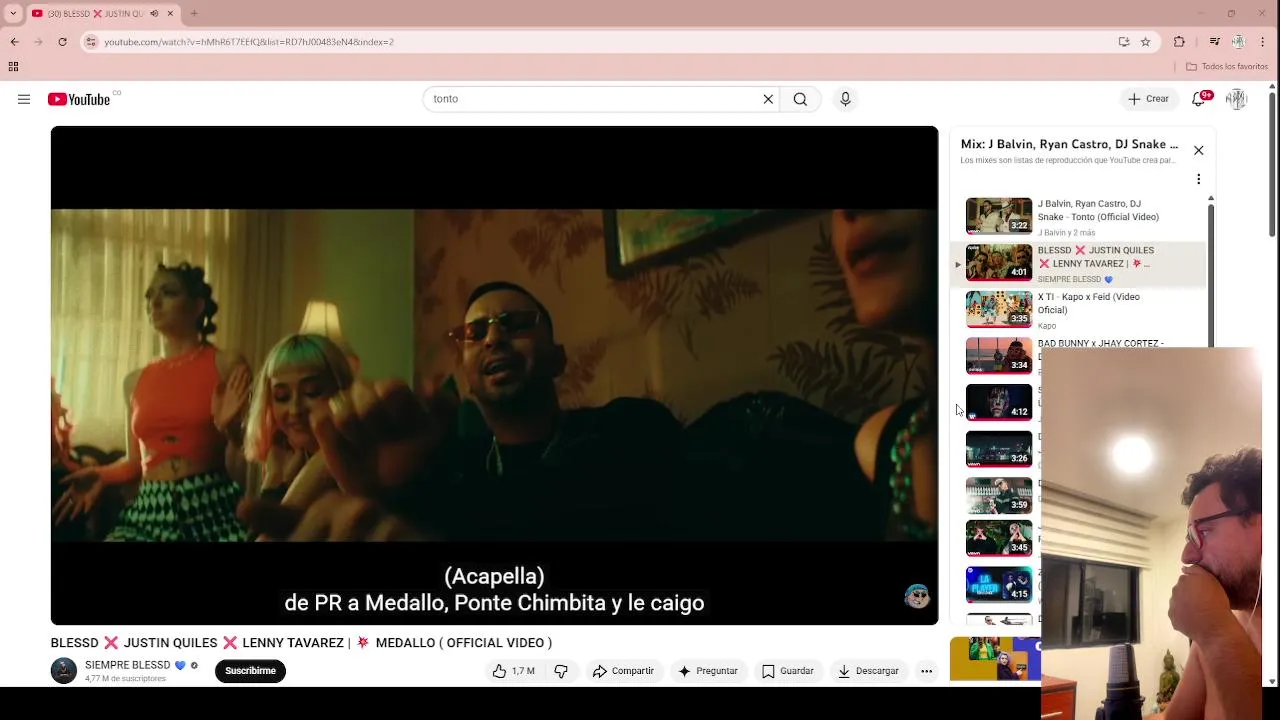Open the apps grid in bookmarks bar
The image size is (1280, 720).
coord(13,67)
